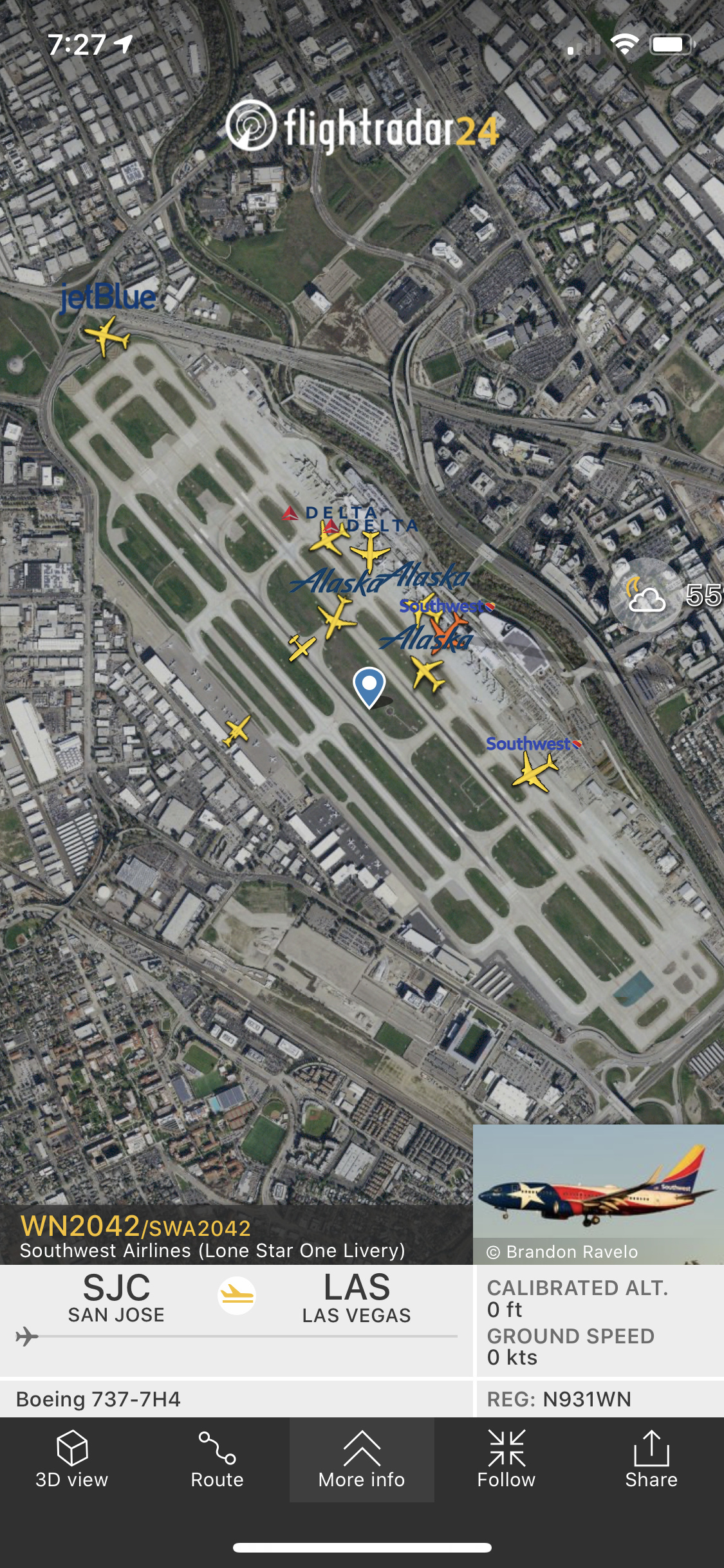Tap the SJC San Jose departure airport
This screenshot has width=724, height=1568.
pos(116,1298)
